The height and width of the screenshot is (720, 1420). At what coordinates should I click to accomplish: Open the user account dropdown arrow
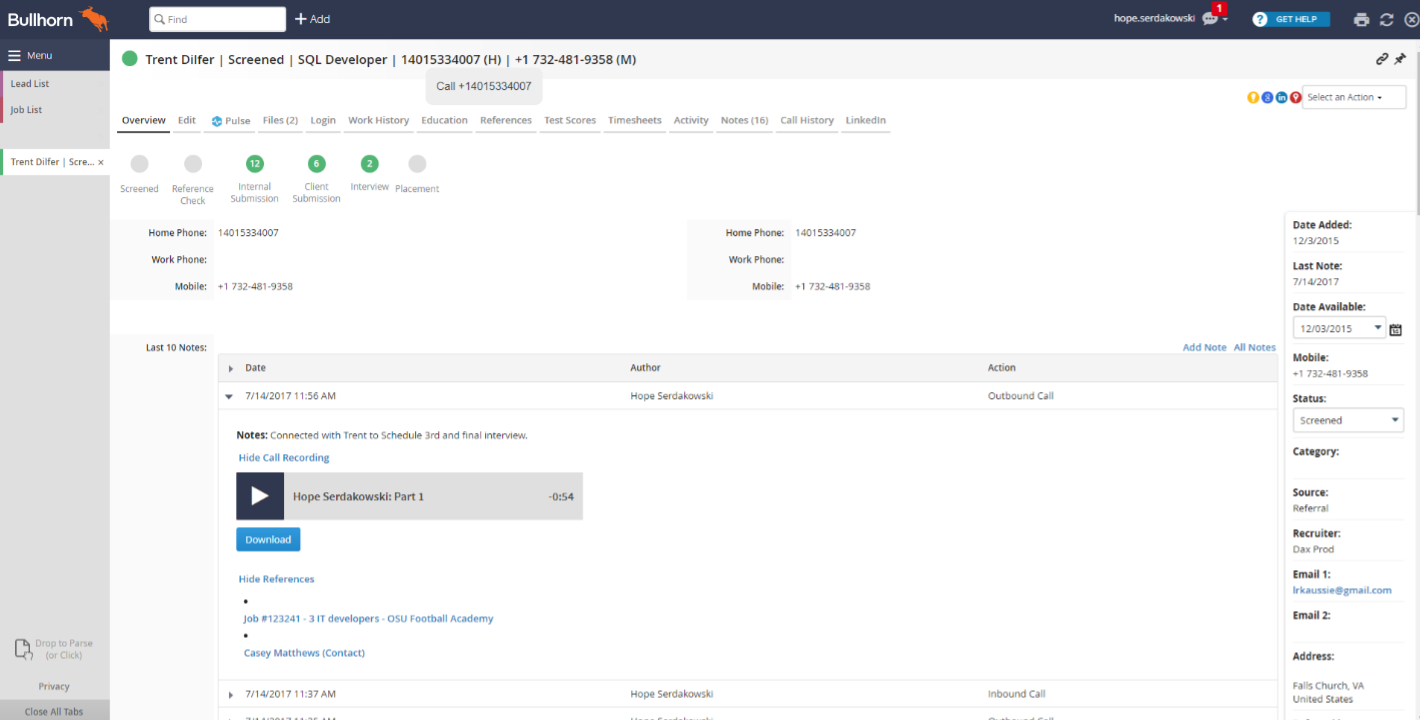click(x=1226, y=20)
